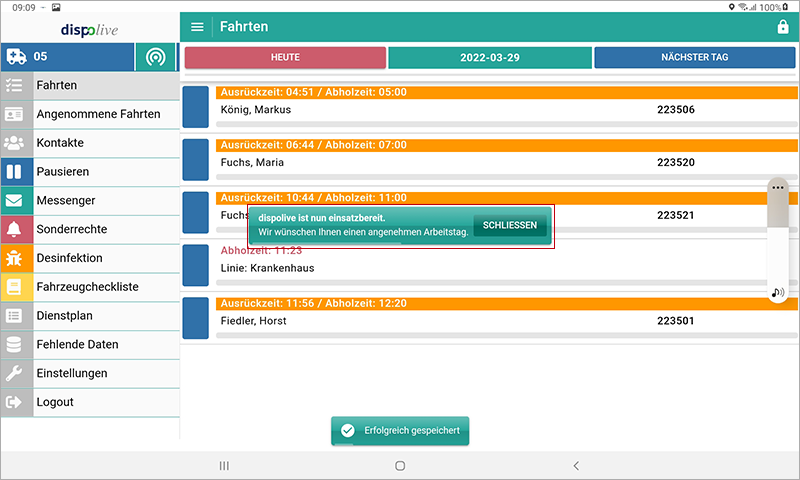Open Desinfektion via the bug icon
Screen dimensions: 800x480
[15, 258]
